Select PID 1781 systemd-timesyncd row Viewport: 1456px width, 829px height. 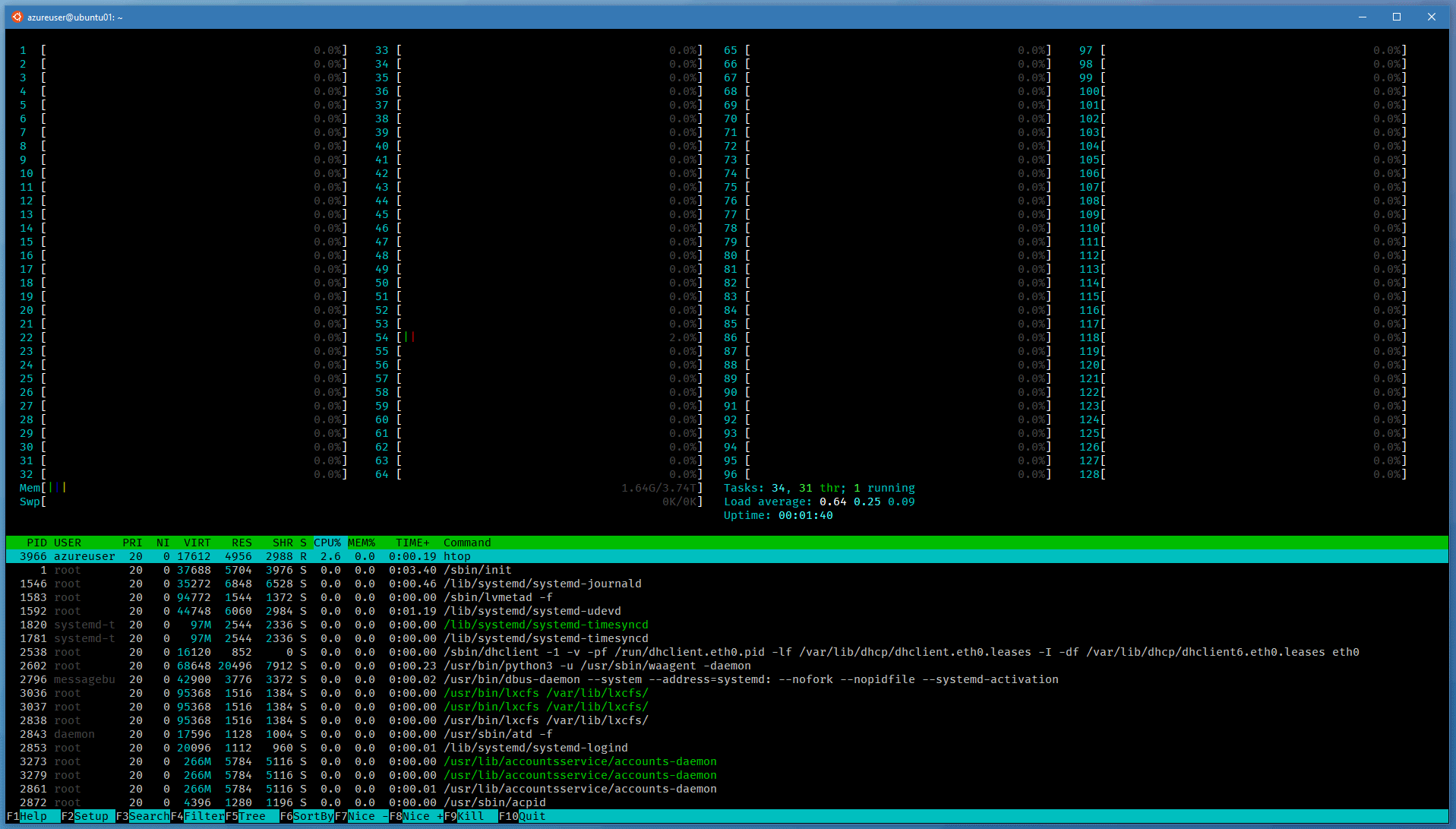pyautogui.click(x=727, y=638)
